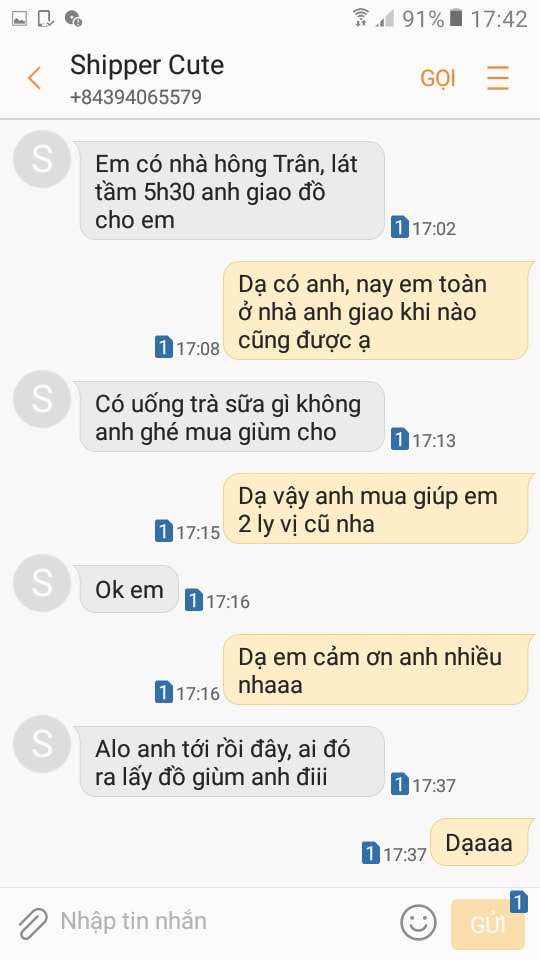
Task: Select the 'Ok em' message bubble
Action: coord(129,590)
